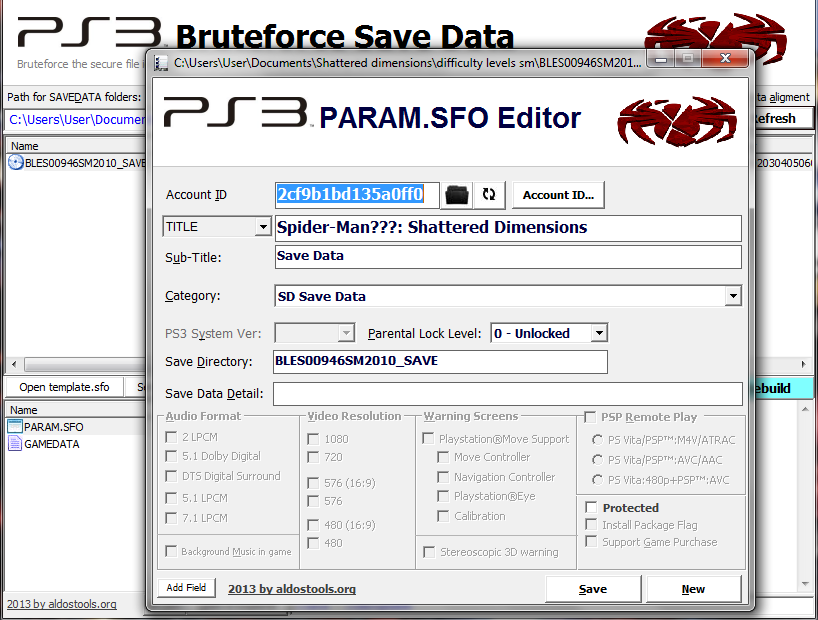Screen dimensions: 818x620
Task: Check the Move Controller checkbox
Action: [x=443, y=457]
